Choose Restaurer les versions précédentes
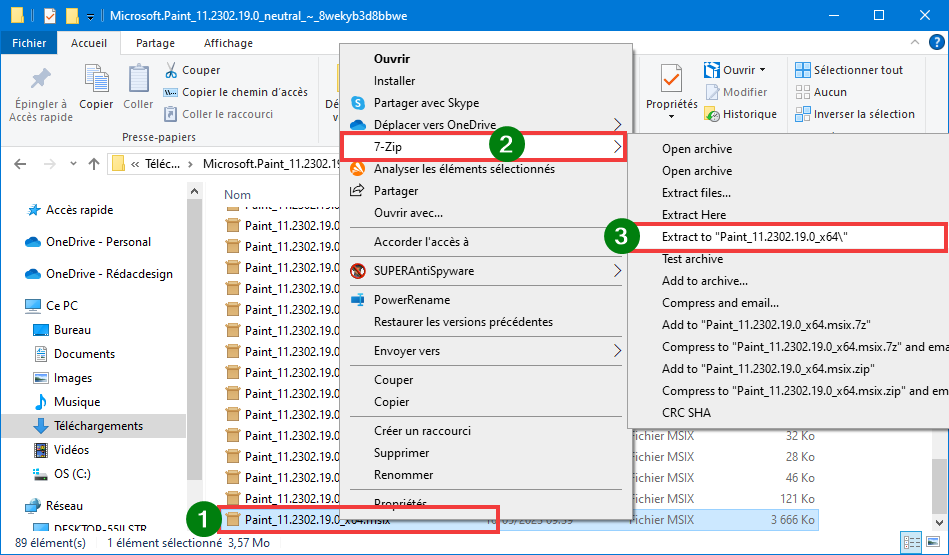This screenshot has height=555, width=949. (486, 321)
